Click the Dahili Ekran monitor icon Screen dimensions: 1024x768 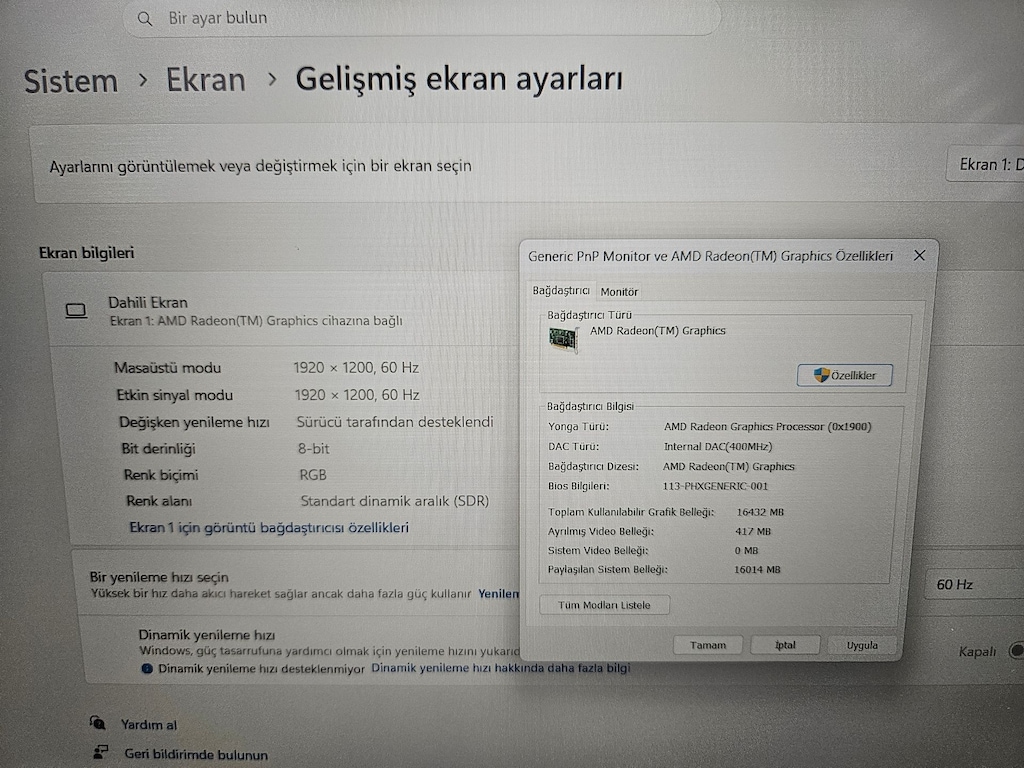pyautogui.click(x=76, y=311)
